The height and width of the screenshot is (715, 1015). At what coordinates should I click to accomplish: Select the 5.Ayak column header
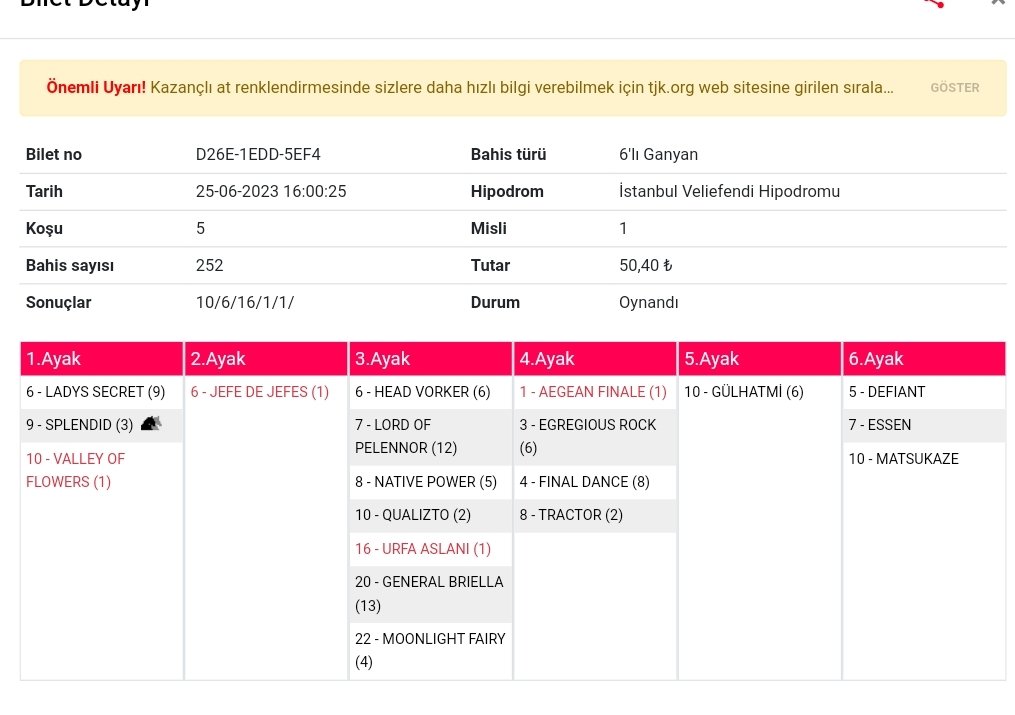pyautogui.click(x=759, y=358)
